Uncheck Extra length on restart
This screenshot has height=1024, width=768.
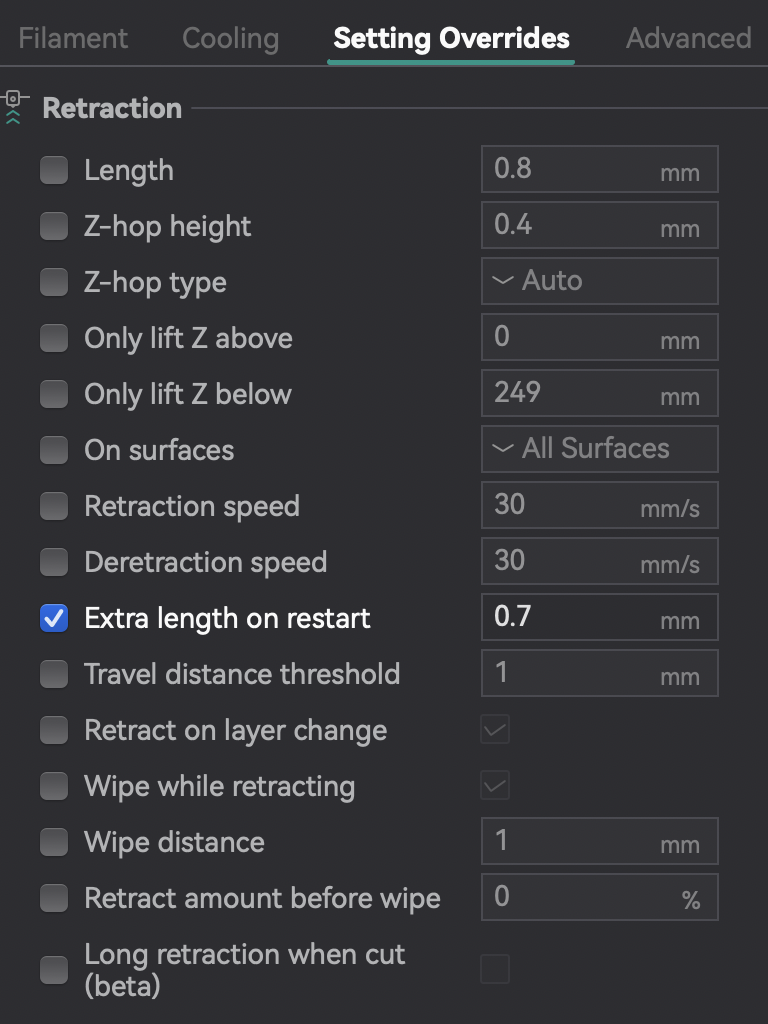click(54, 618)
